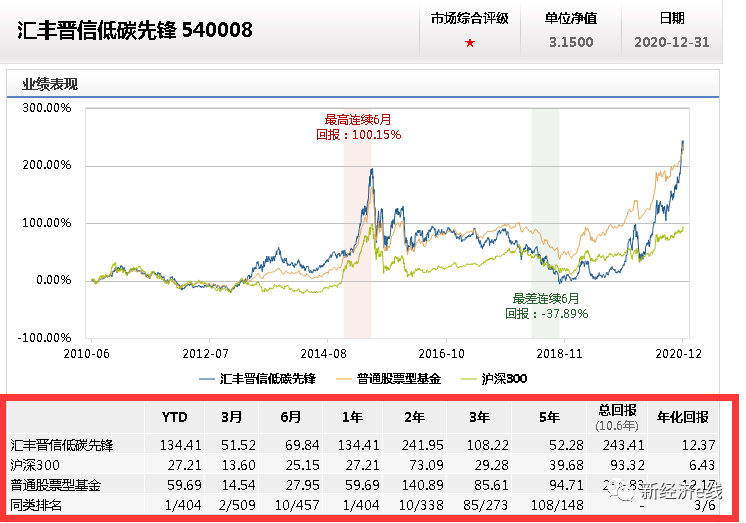The height and width of the screenshot is (523, 746).
Task: Click the 2020-12 x-axis label
Action: 678,354
